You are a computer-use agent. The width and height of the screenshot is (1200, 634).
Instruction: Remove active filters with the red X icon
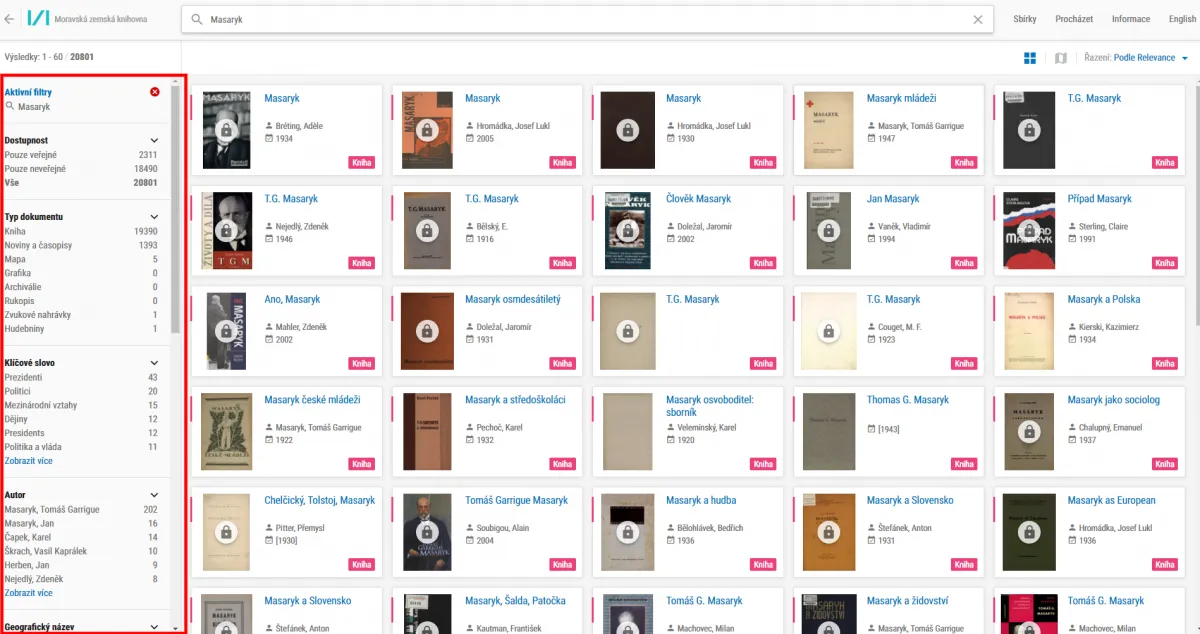(x=155, y=92)
